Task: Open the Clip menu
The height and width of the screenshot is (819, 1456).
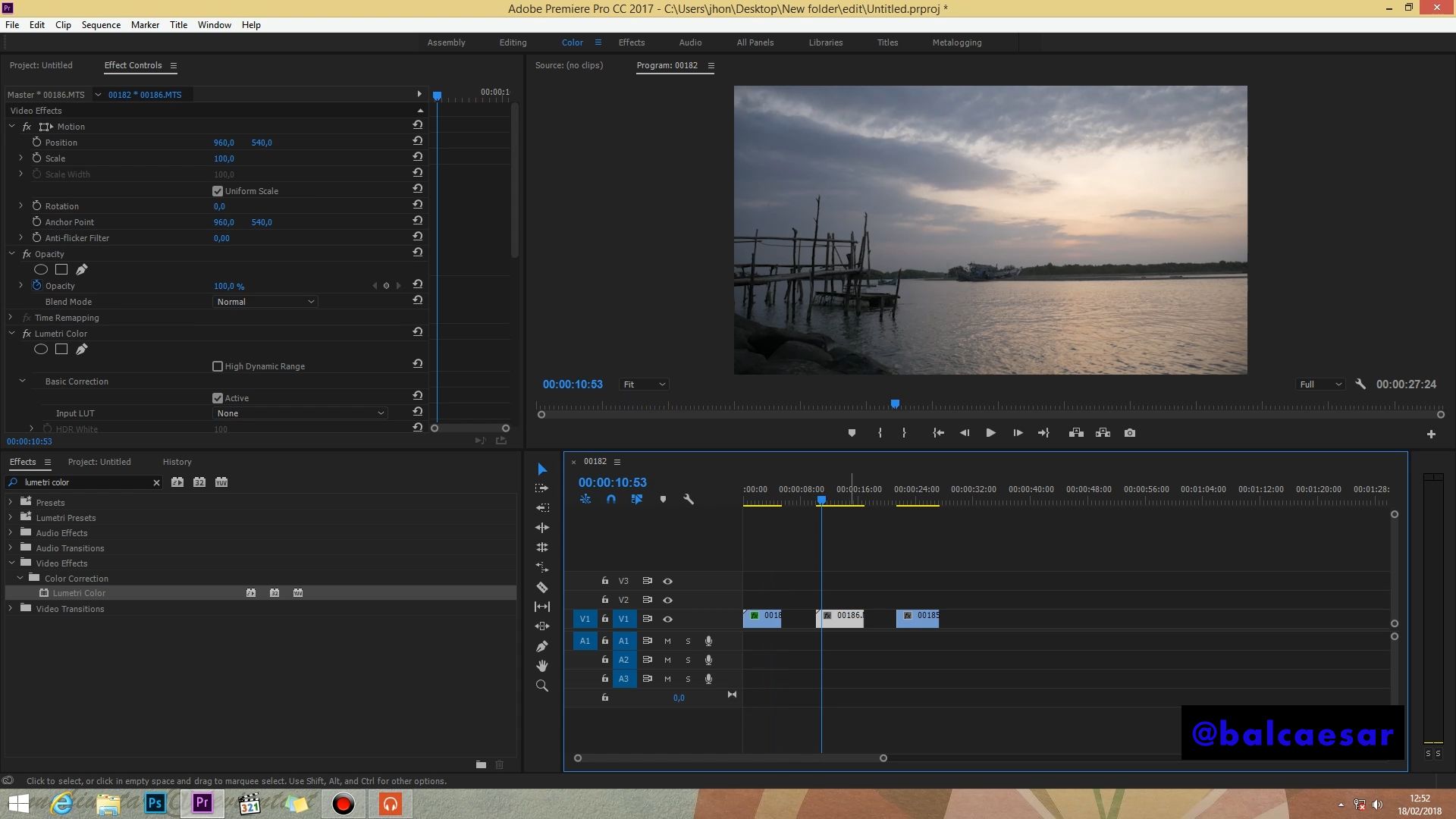Action: pos(63,24)
